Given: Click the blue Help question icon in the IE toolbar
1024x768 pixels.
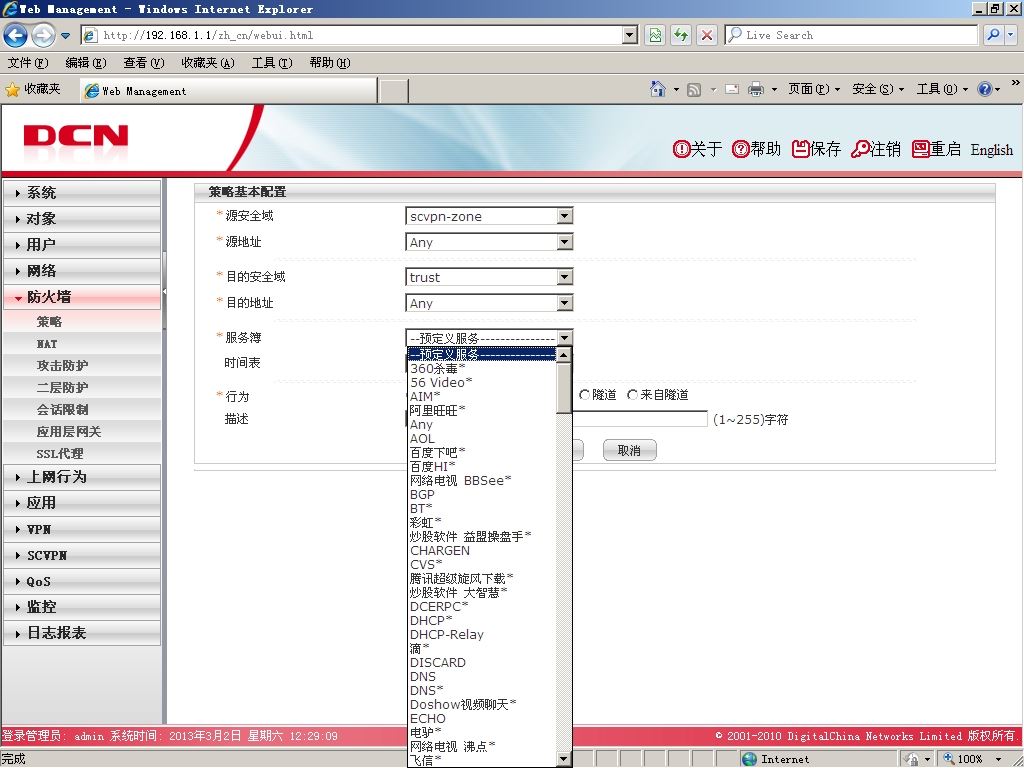Looking at the screenshot, I should pyautogui.click(x=985, y=89).
